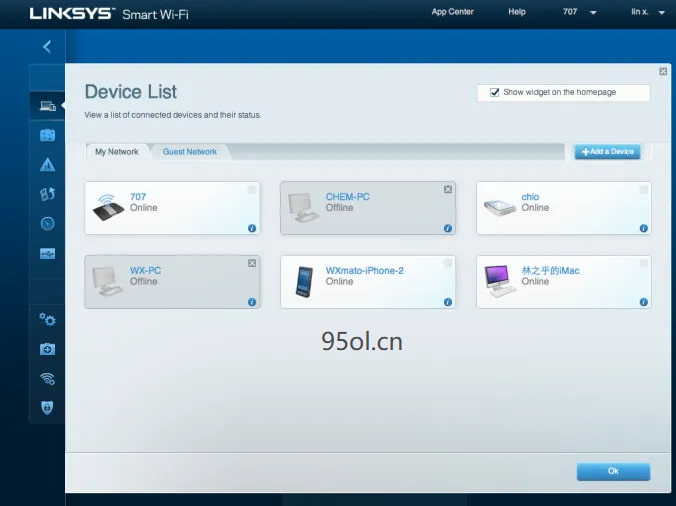Screen dimensions: 676x506
Task: Remove offline WX-PC device with X
Action: point(251,263)
